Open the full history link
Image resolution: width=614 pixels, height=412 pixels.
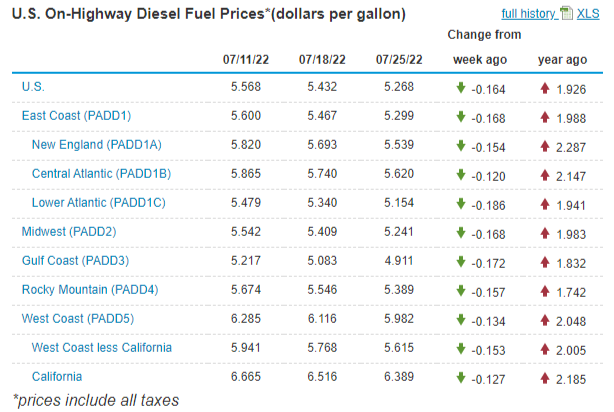click(529, 14)
